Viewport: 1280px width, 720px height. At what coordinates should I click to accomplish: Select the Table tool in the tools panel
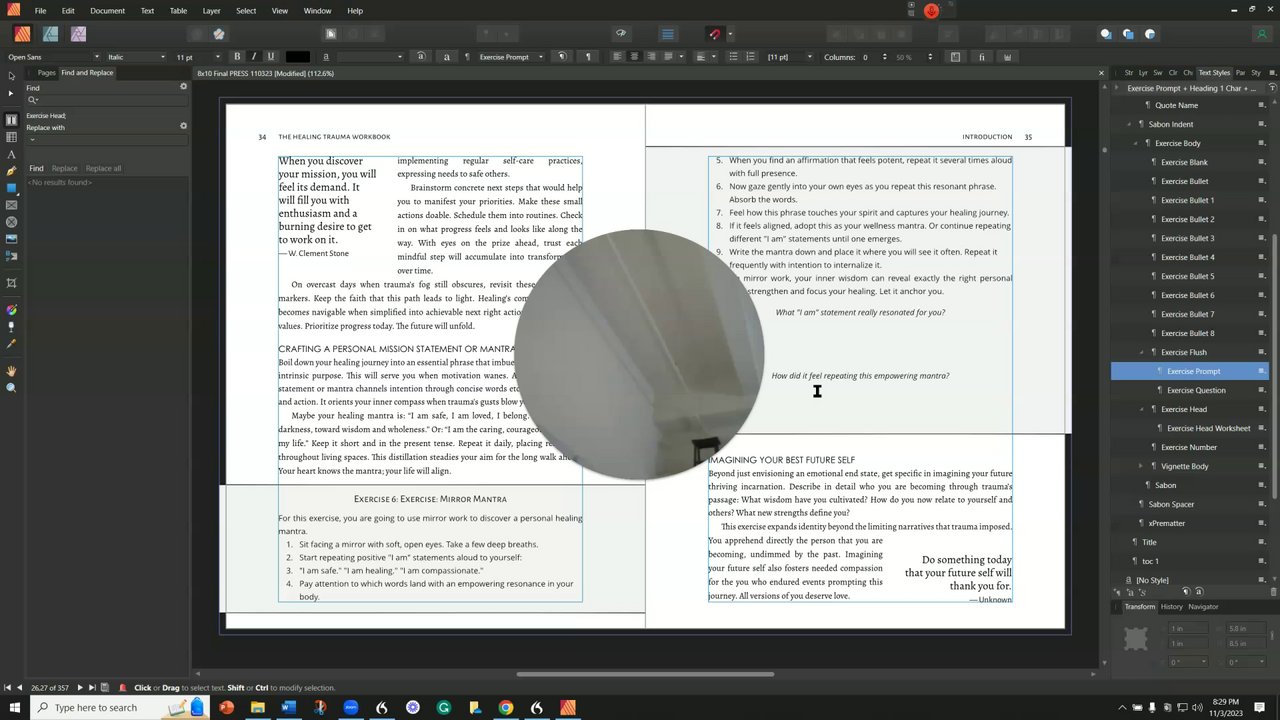11,137
